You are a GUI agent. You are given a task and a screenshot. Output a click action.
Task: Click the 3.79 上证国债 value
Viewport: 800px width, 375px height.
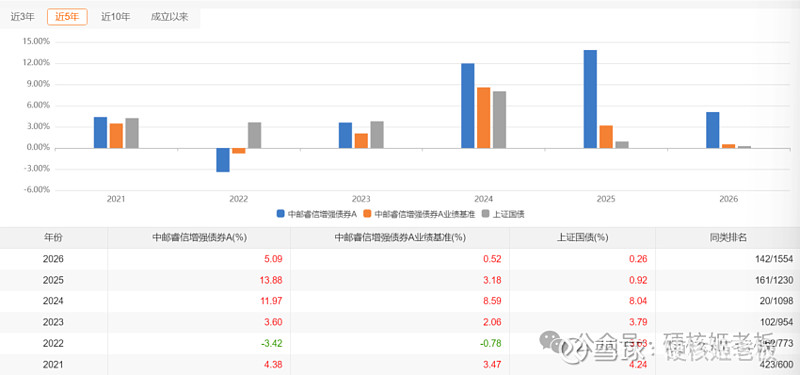click(x=638, y=322)
